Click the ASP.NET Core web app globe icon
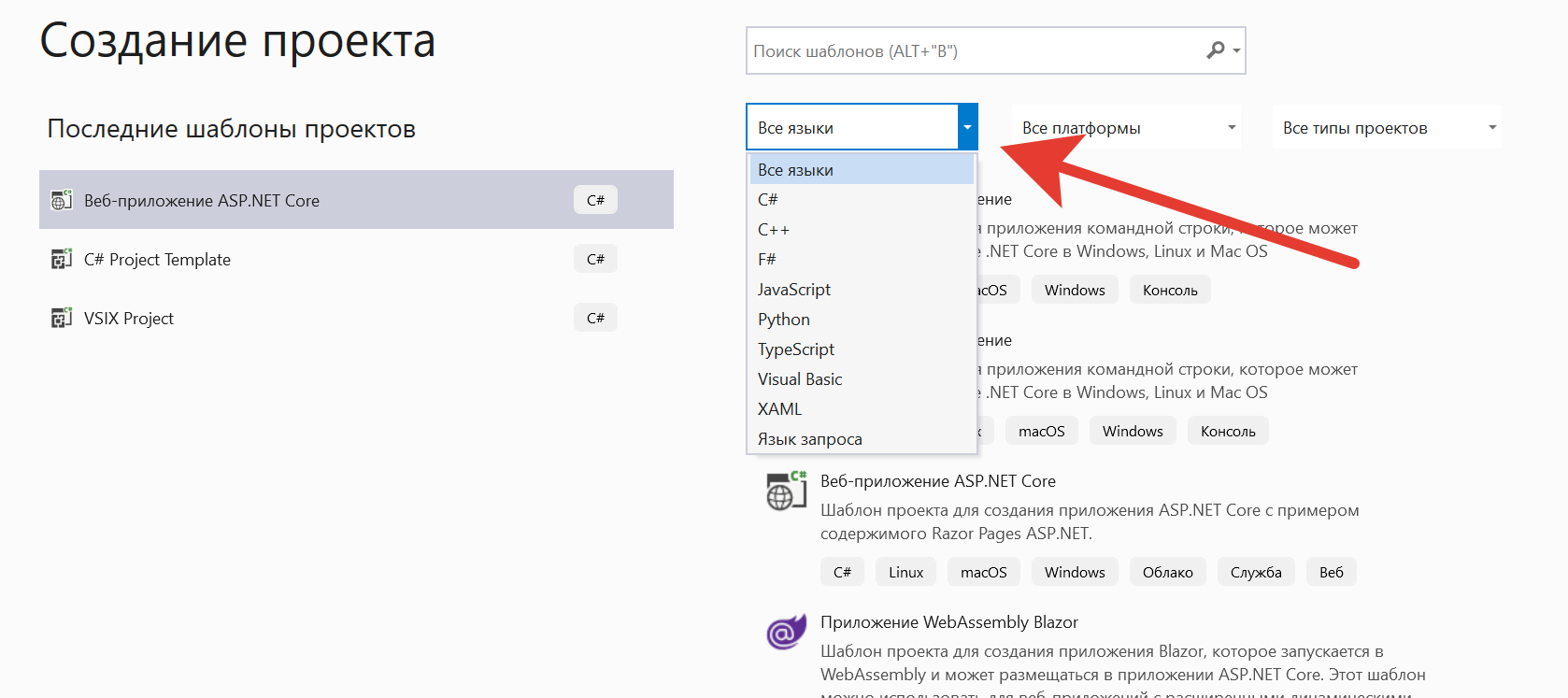This screenshot has width=1568, height=698. 786,491
